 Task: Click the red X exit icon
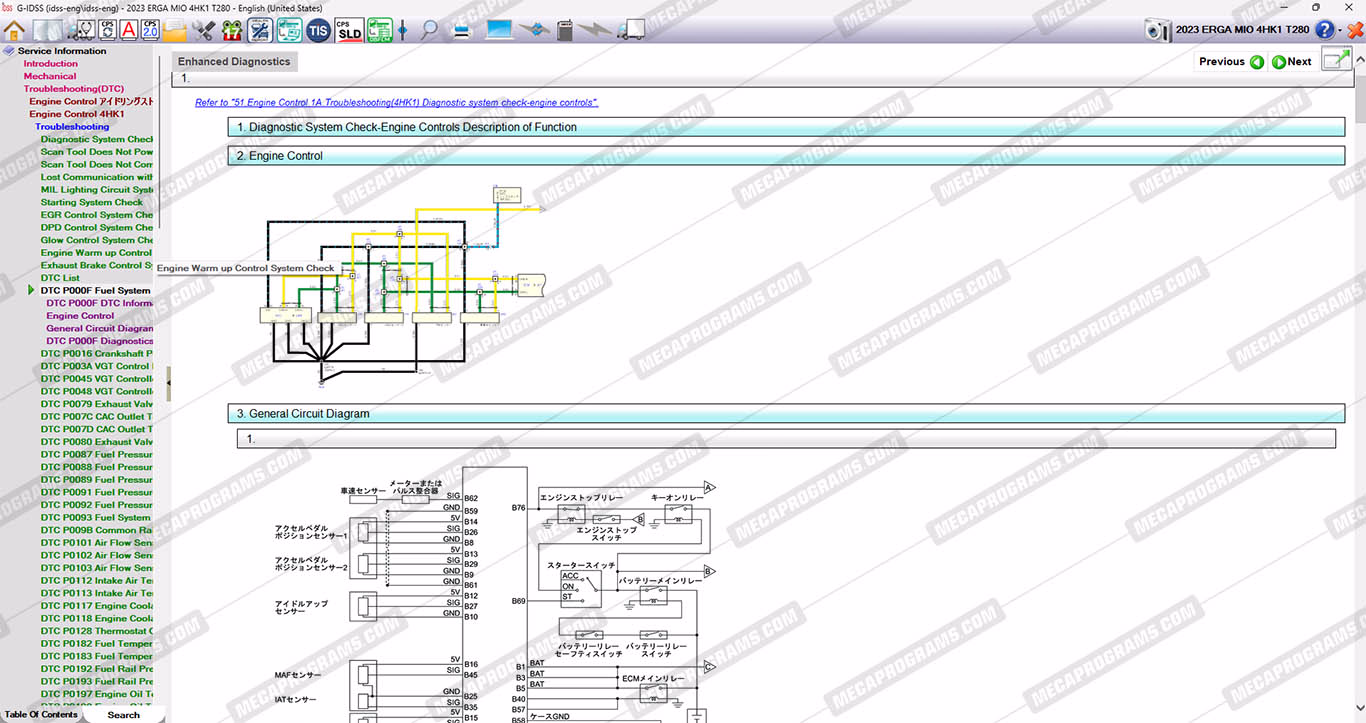(1355, 31)
